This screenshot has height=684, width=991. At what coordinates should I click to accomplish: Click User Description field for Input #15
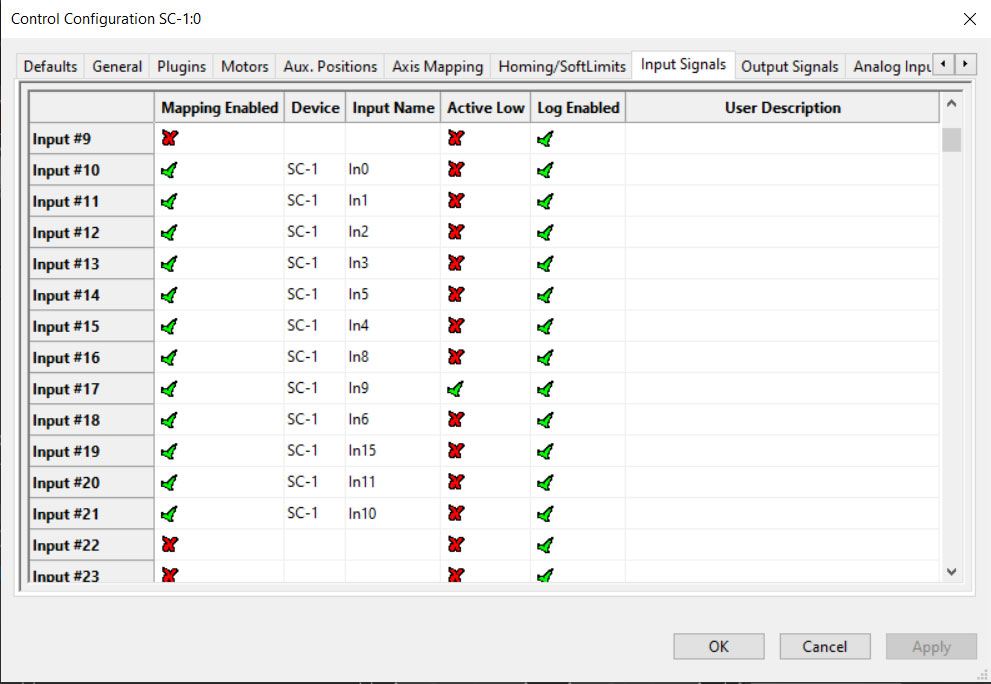coord(782,326)
